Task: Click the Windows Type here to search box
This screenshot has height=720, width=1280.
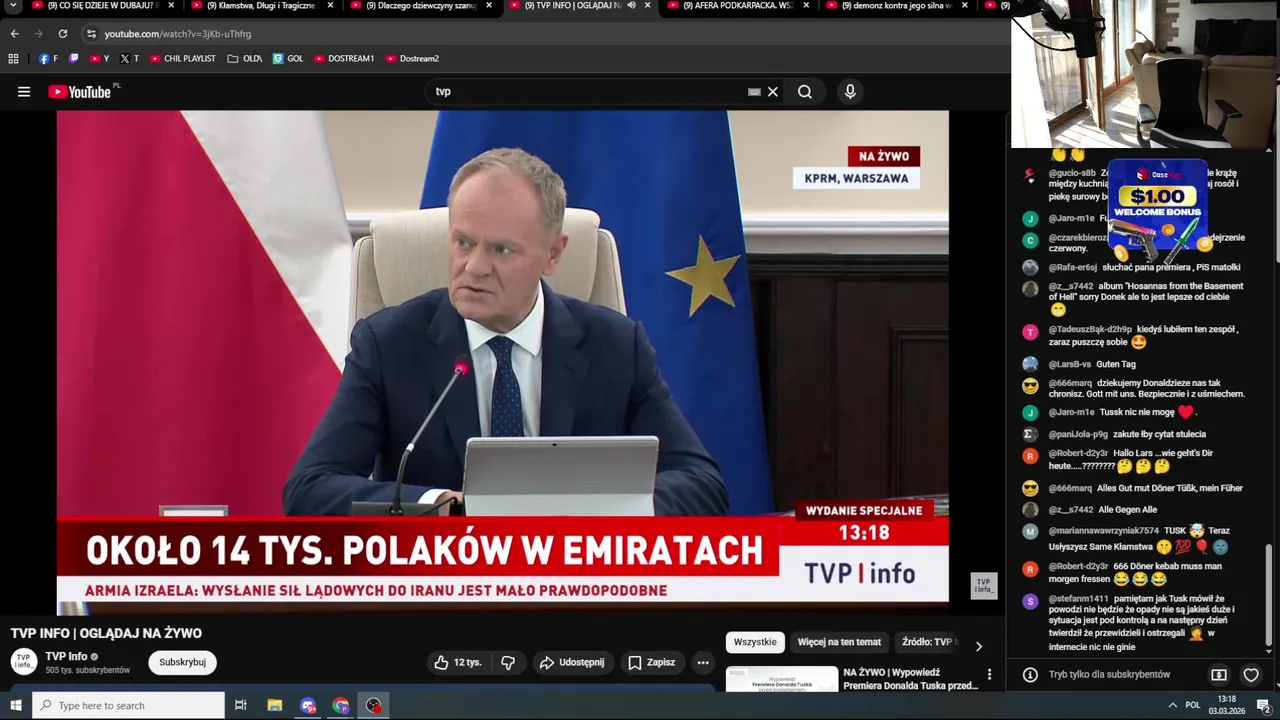Action: tap(128, 706)
